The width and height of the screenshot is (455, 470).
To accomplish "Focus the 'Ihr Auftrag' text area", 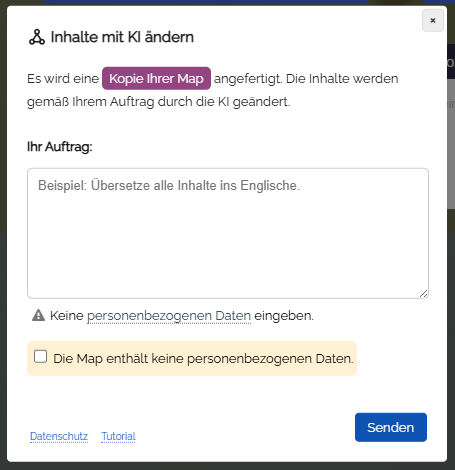I will [x=228, y=233].
